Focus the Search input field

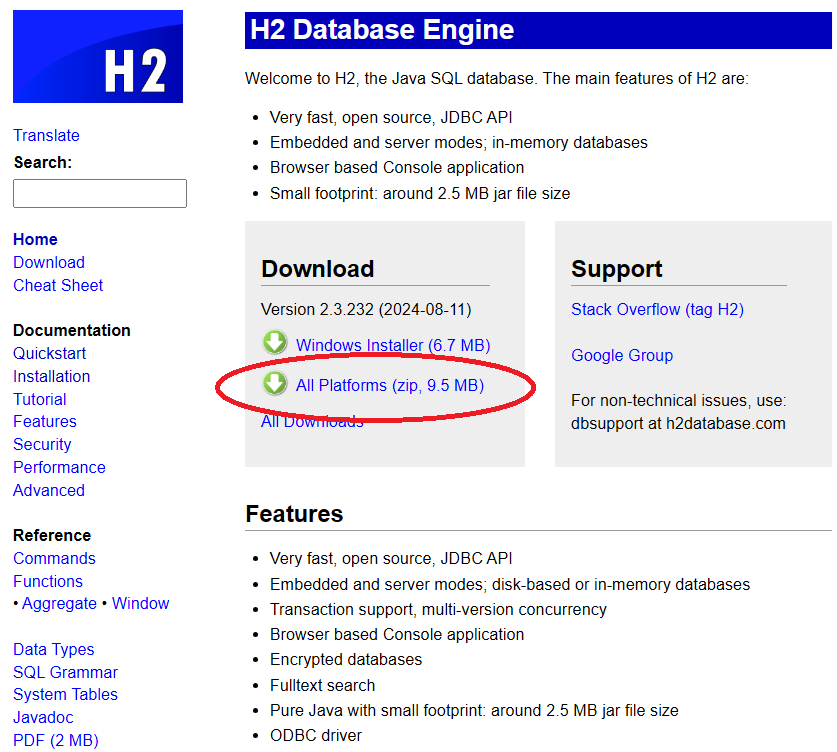coord(100,193)
